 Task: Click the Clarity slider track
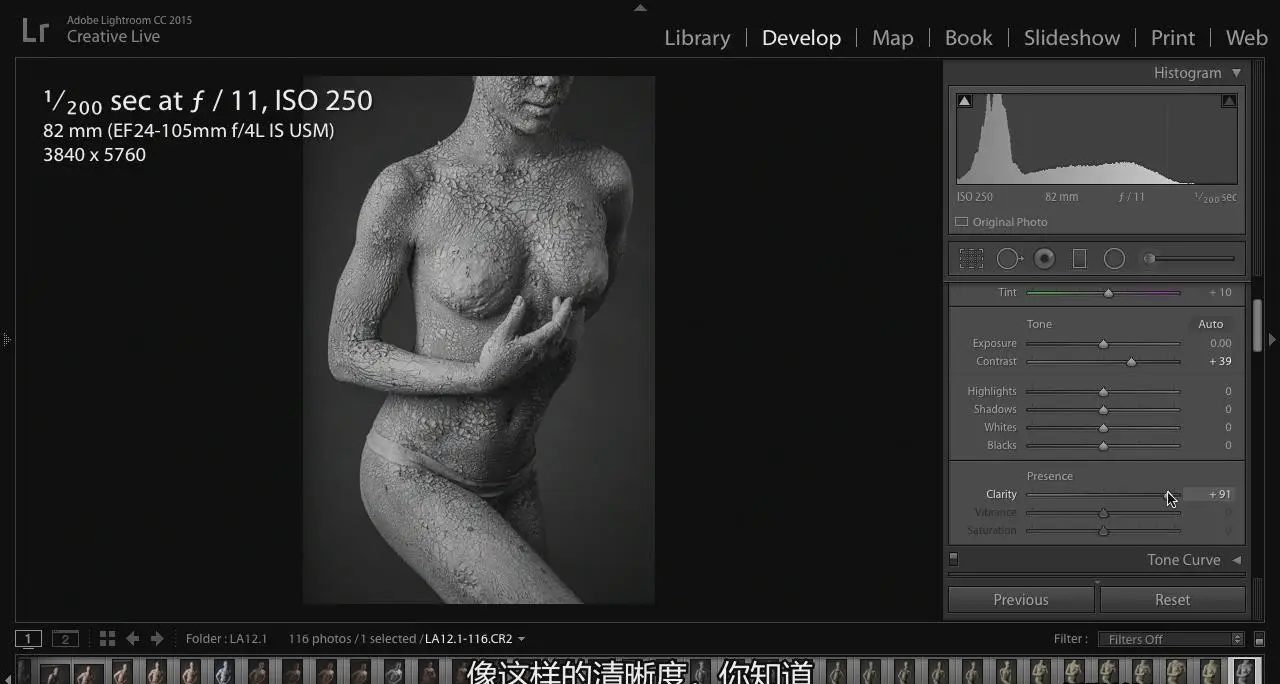click(x=1103, y=495)
